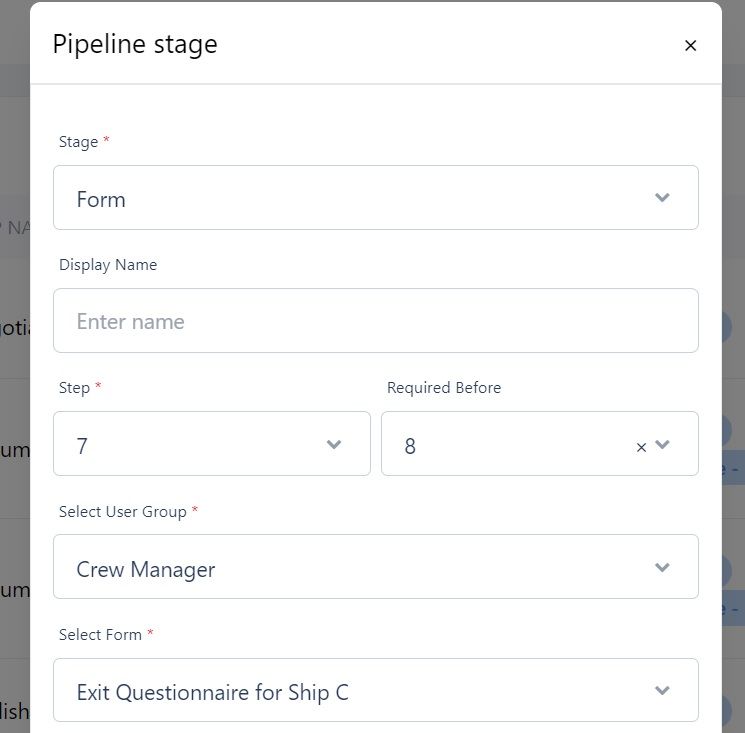Image resolution: width=745 pixels, height=733 pixels.
Task: Expand the Required Before dropdown chevron
Action: click(662, 444)
